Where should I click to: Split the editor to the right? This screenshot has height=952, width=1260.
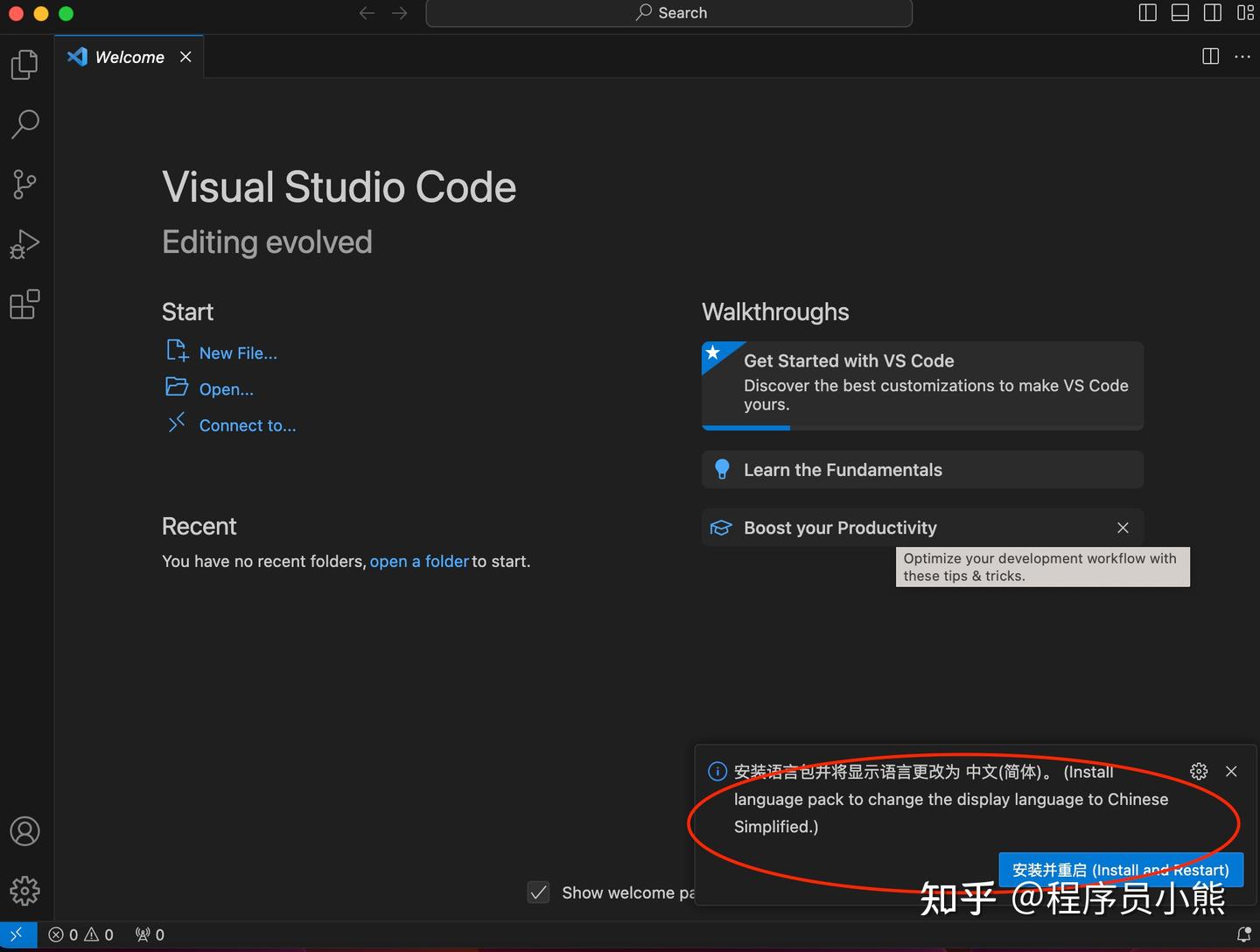click(1210, 56)
